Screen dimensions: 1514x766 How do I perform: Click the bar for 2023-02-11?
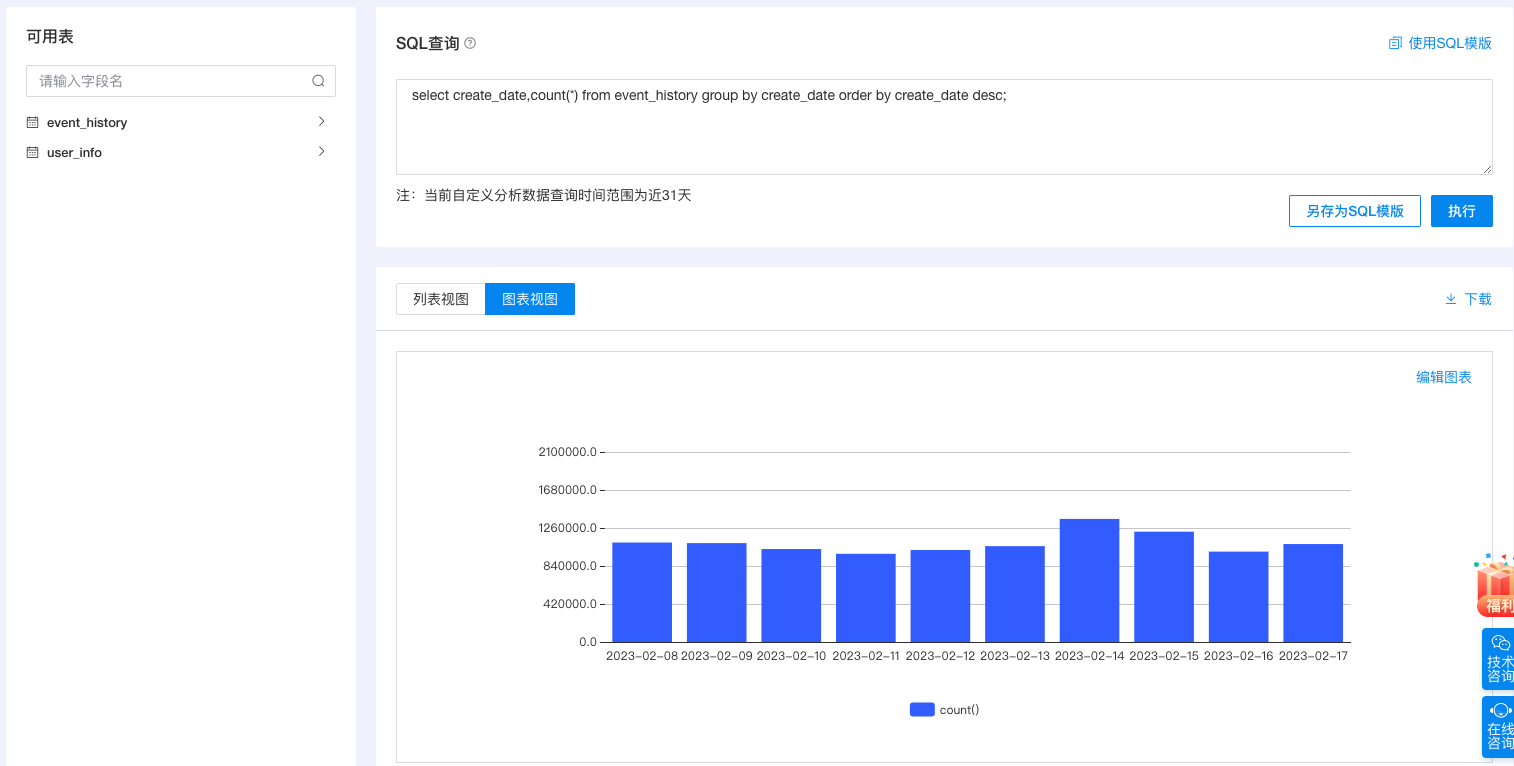pyautogui.click(x=866, y=598)
